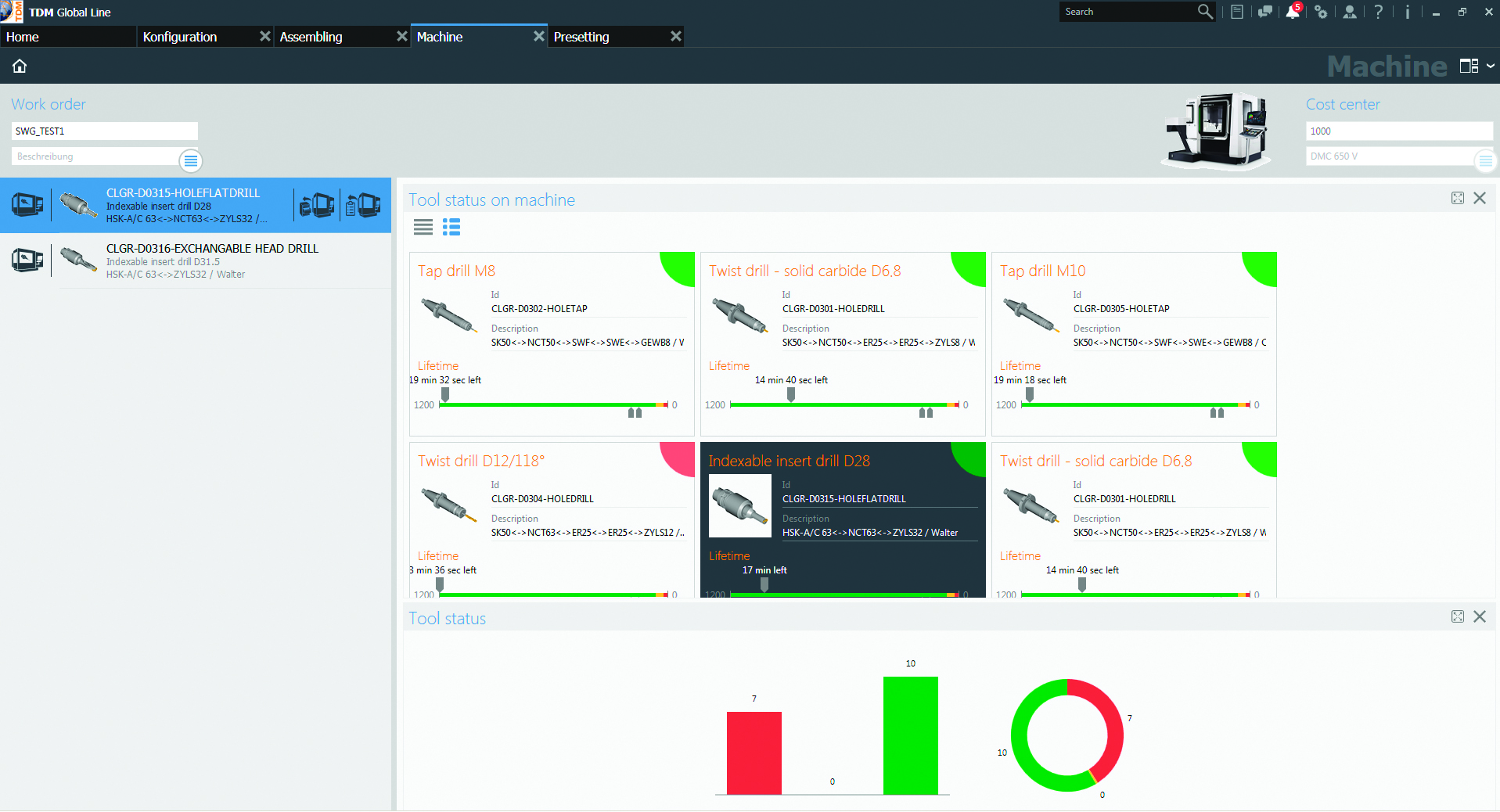Switch tool status to detailed tile view
This screenshot has width=1500, height=812.
pyautogui.click(x=451, y=228)
